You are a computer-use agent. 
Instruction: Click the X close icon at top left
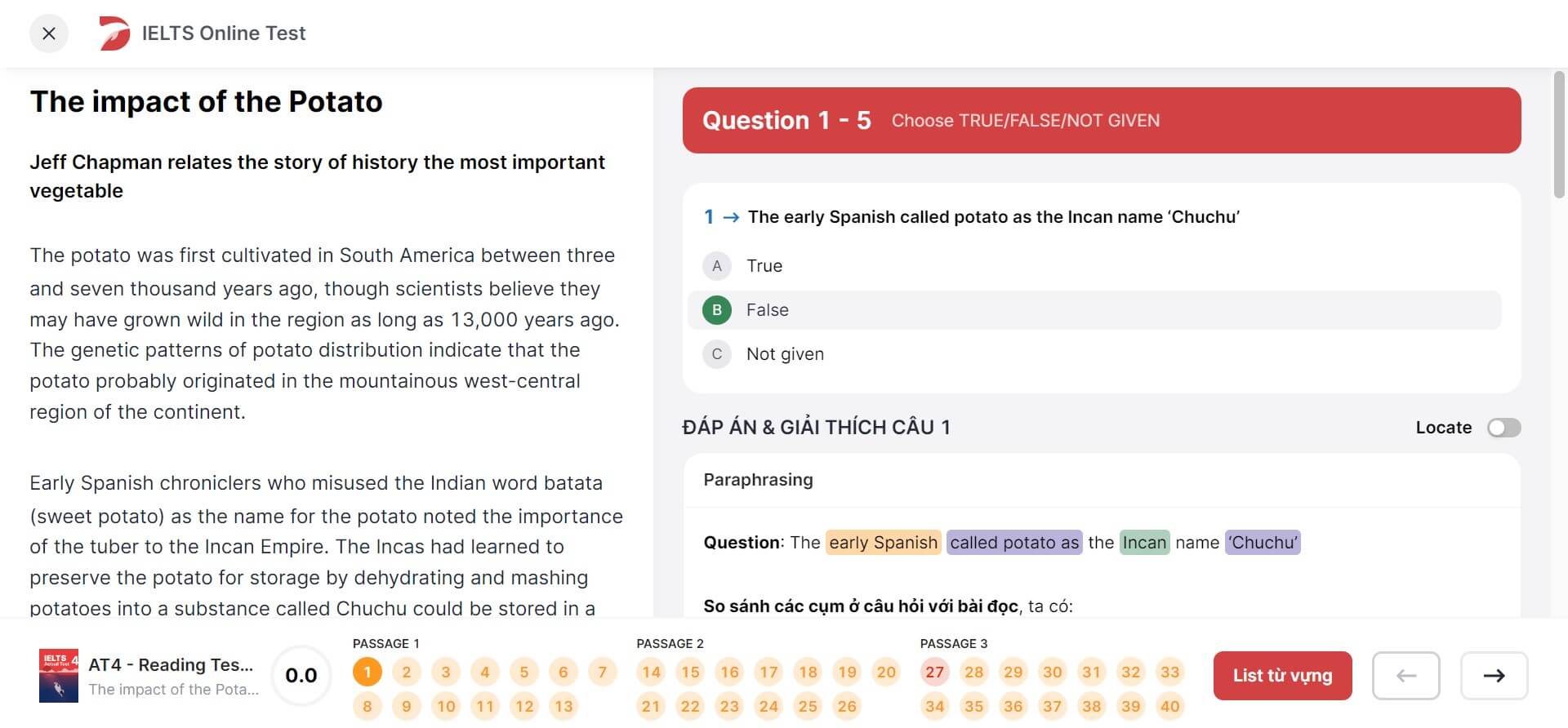tap(49, 33)
